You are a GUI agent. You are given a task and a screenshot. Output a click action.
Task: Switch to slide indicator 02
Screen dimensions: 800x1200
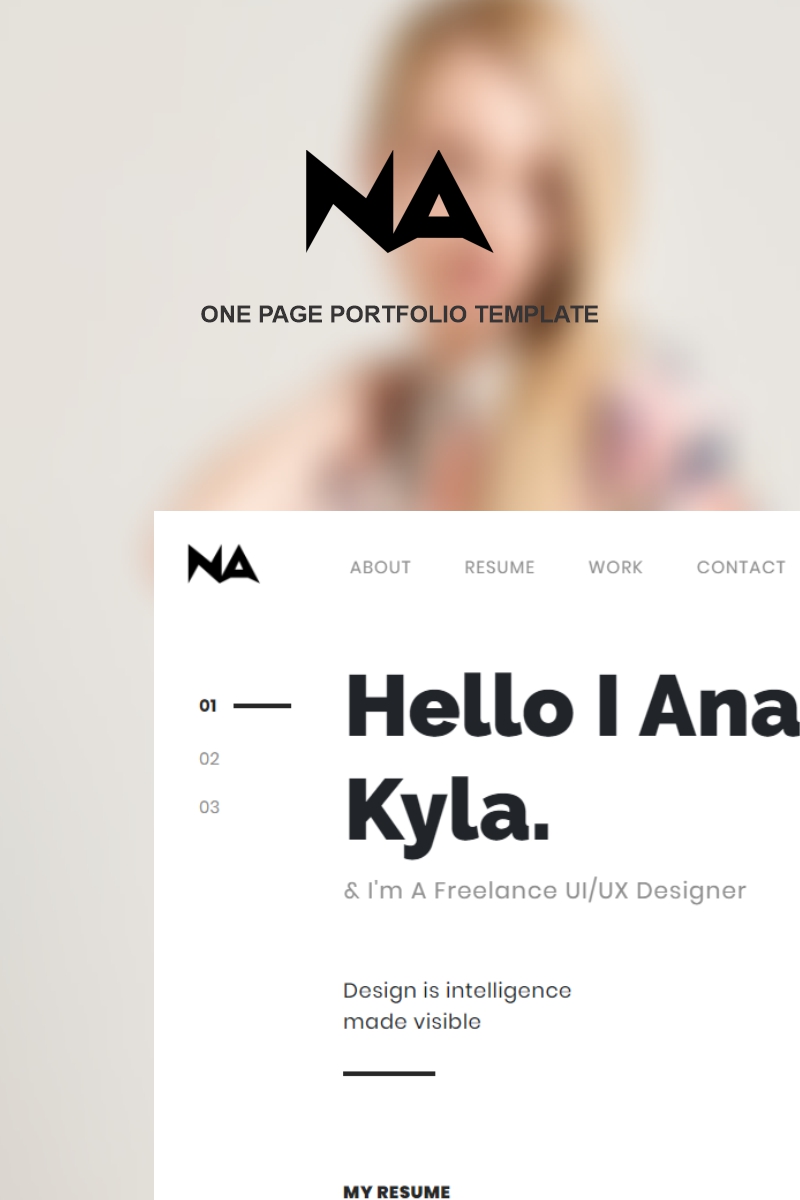209,759
